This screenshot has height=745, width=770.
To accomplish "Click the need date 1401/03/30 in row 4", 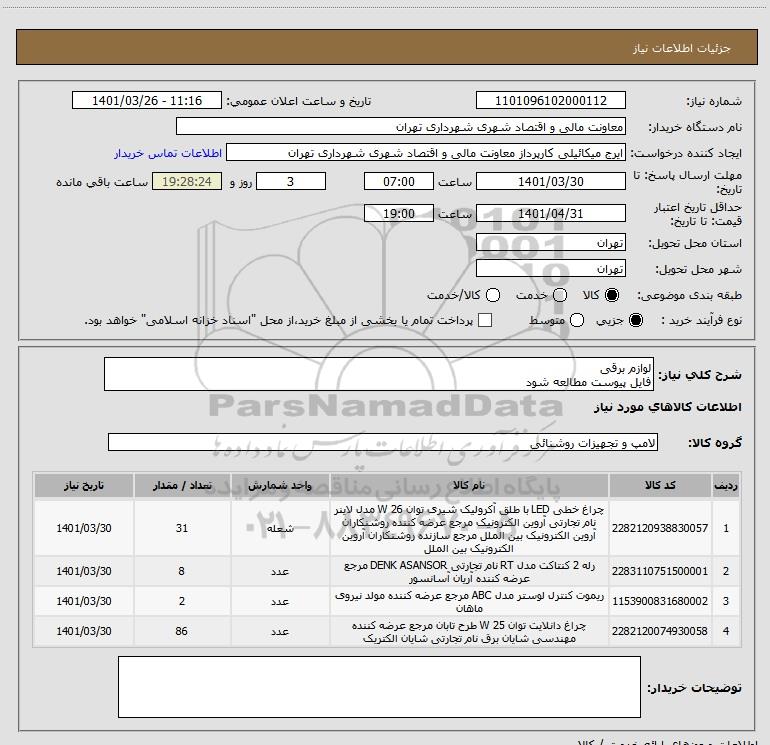I will [x=83, y=631].
